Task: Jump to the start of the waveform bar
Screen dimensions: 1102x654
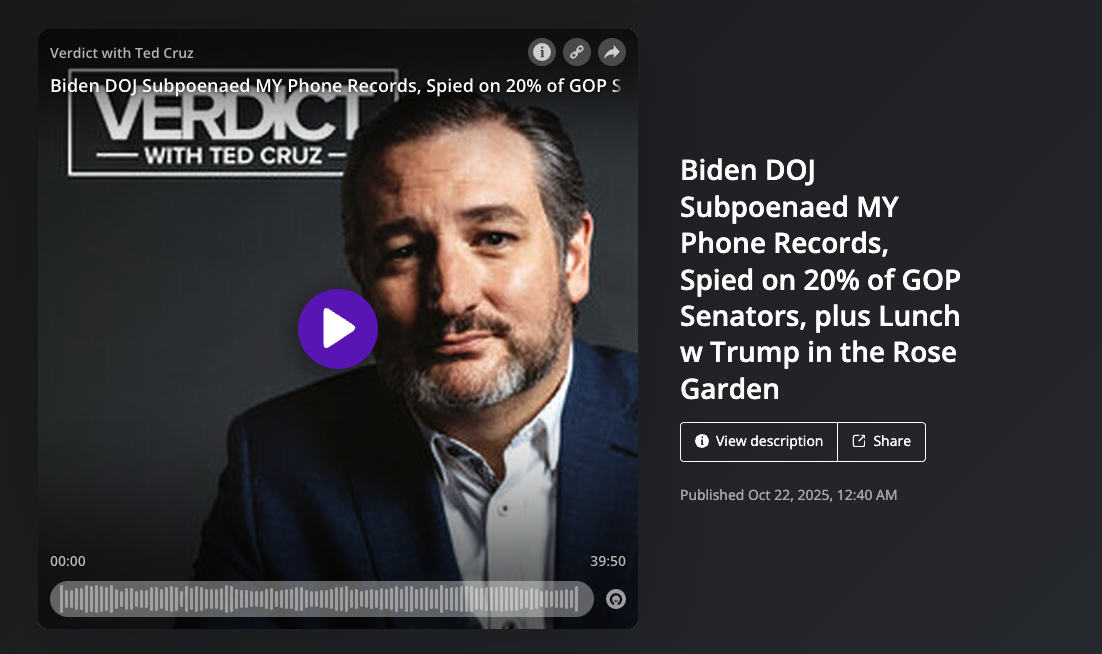Action: pos(62,599)
